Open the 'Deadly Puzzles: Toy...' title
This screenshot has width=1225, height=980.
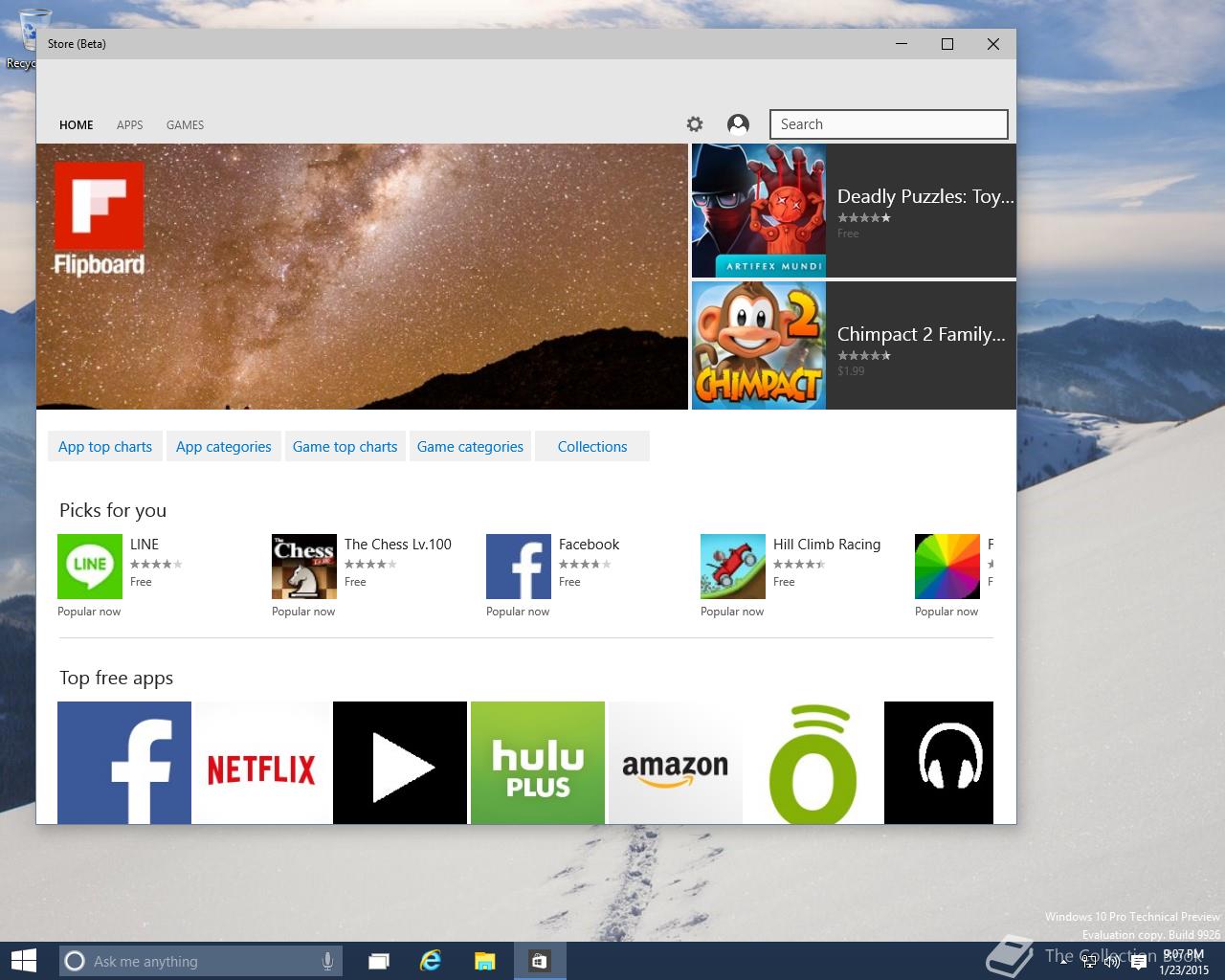(x=925, y=196)
